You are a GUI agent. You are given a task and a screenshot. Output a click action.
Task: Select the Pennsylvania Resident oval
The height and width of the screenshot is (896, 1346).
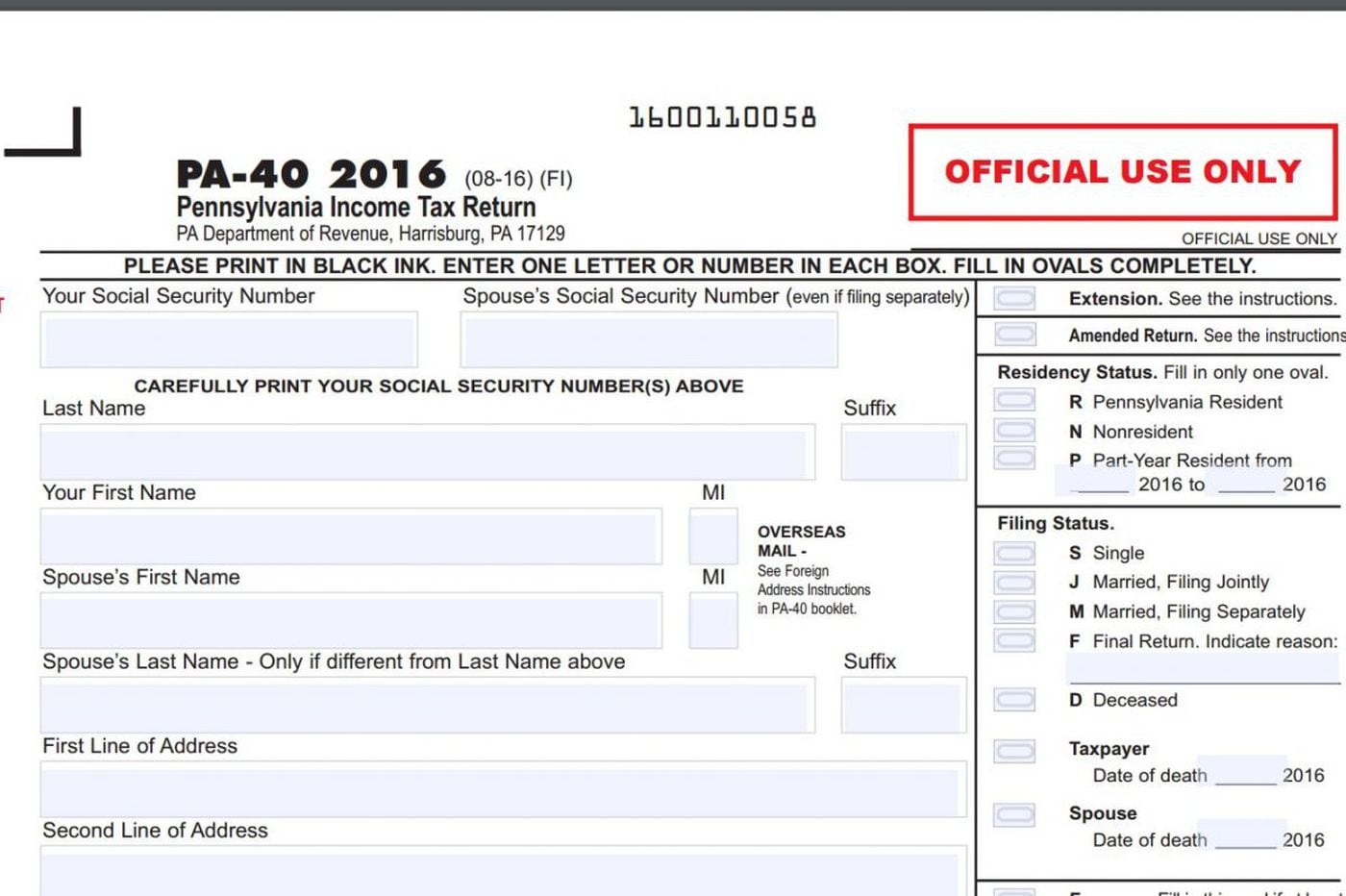[1014, 400]
